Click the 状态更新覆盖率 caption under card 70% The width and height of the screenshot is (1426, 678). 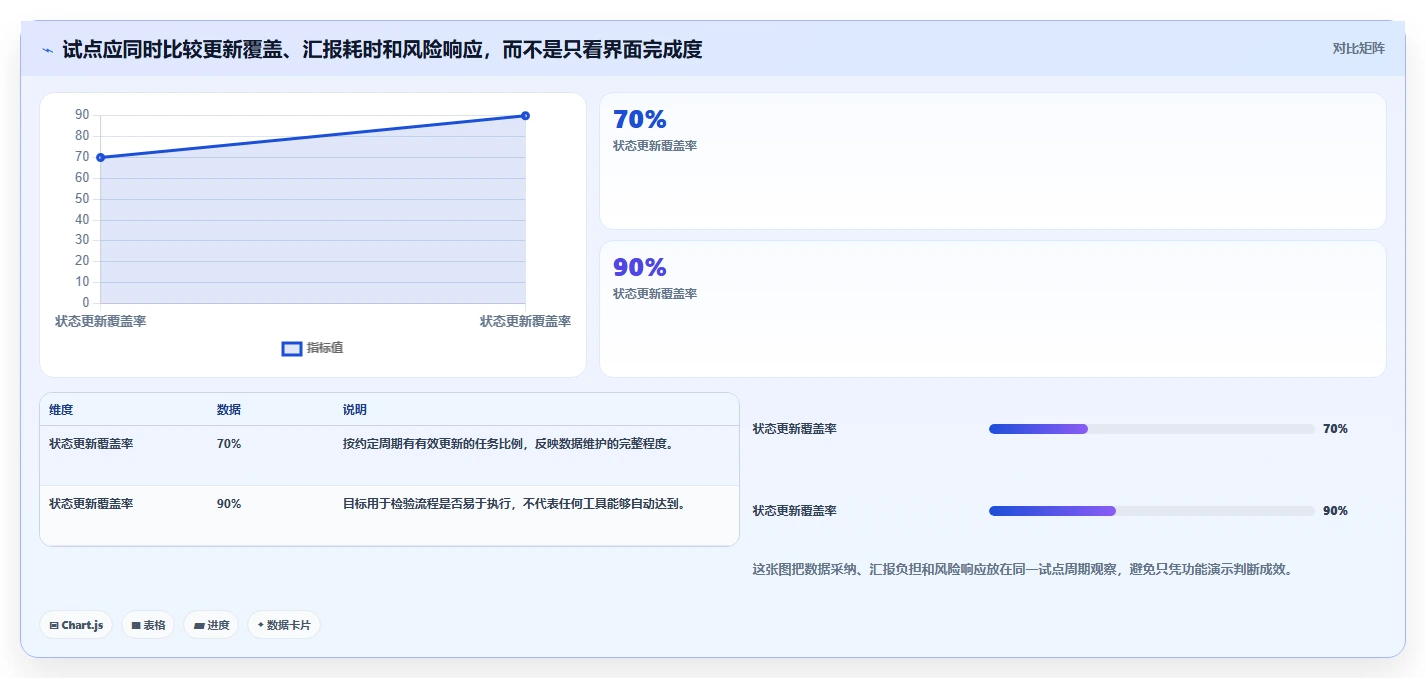(x=655, y=146)
